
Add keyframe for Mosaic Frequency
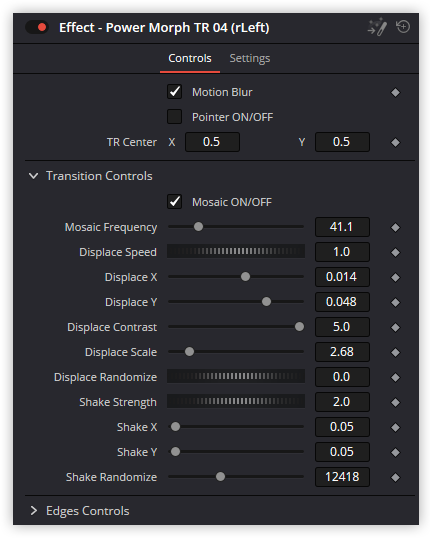(x=395, y=227)
